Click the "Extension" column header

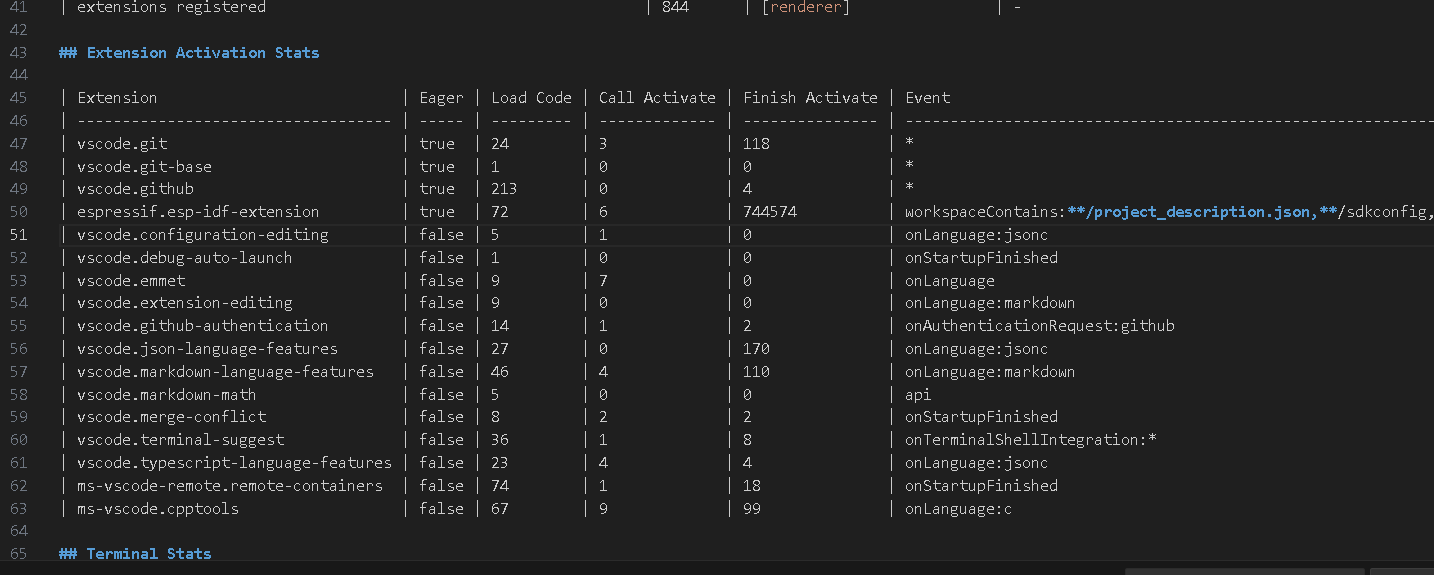pyautogui.click(x=117, y=97)
